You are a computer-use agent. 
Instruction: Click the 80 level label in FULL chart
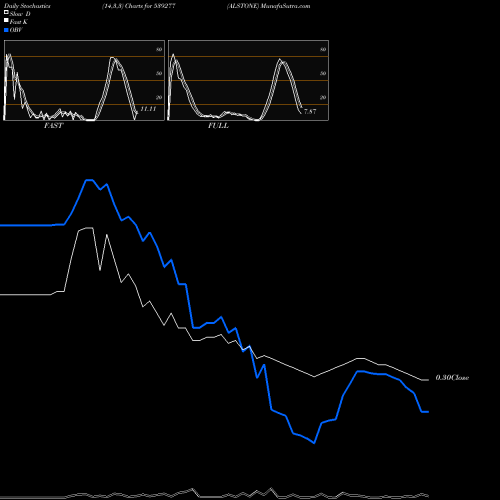click(x=323, y=49)
